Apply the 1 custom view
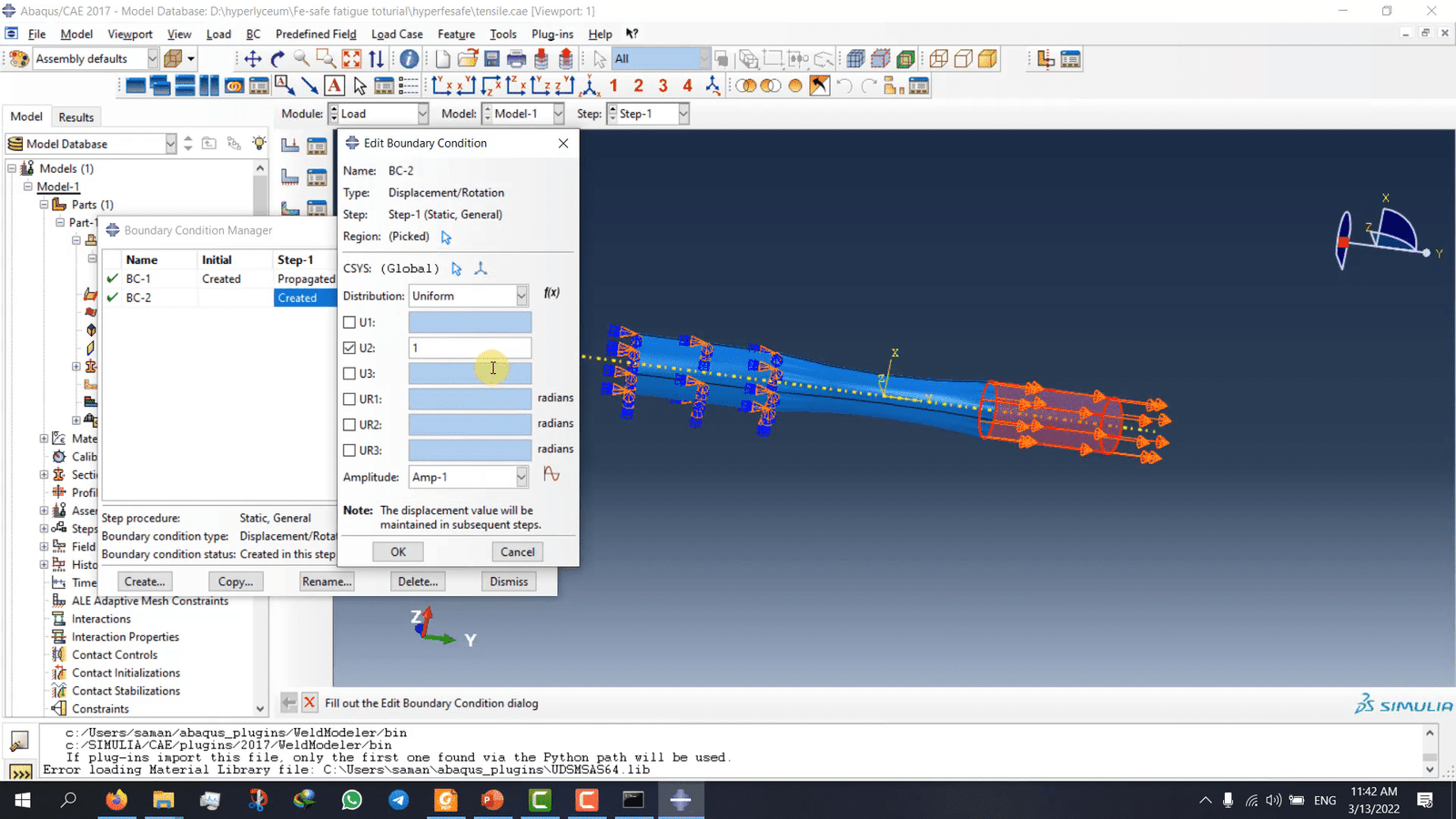The width and height of the screenshot is (1456, 819). (x=613, y=86)
